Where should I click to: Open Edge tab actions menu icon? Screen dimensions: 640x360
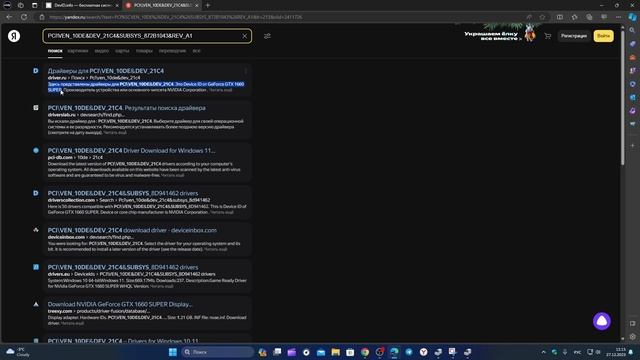[34, 5]
